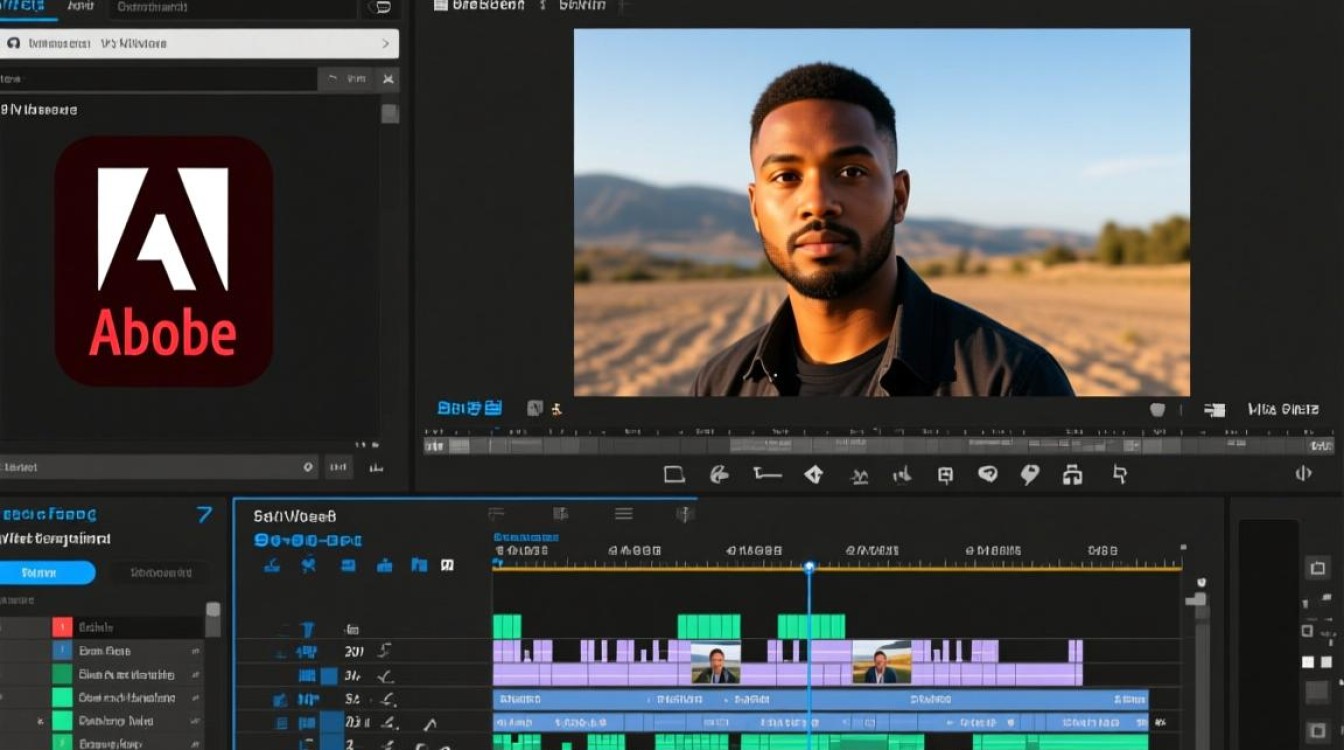This screenshot has height=750, width=1344.
Task: Click the blue timeline playhead handle
Action: point(809,567)
